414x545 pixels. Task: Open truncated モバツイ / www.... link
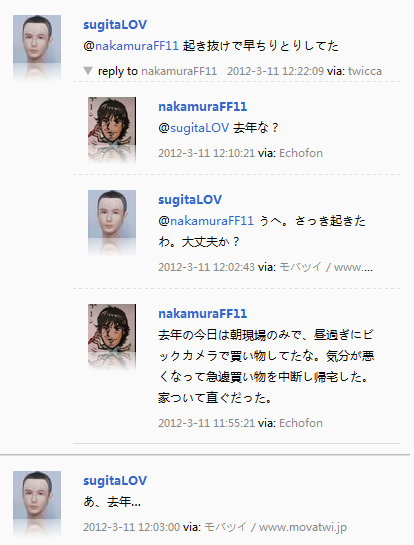coord(326,267)
